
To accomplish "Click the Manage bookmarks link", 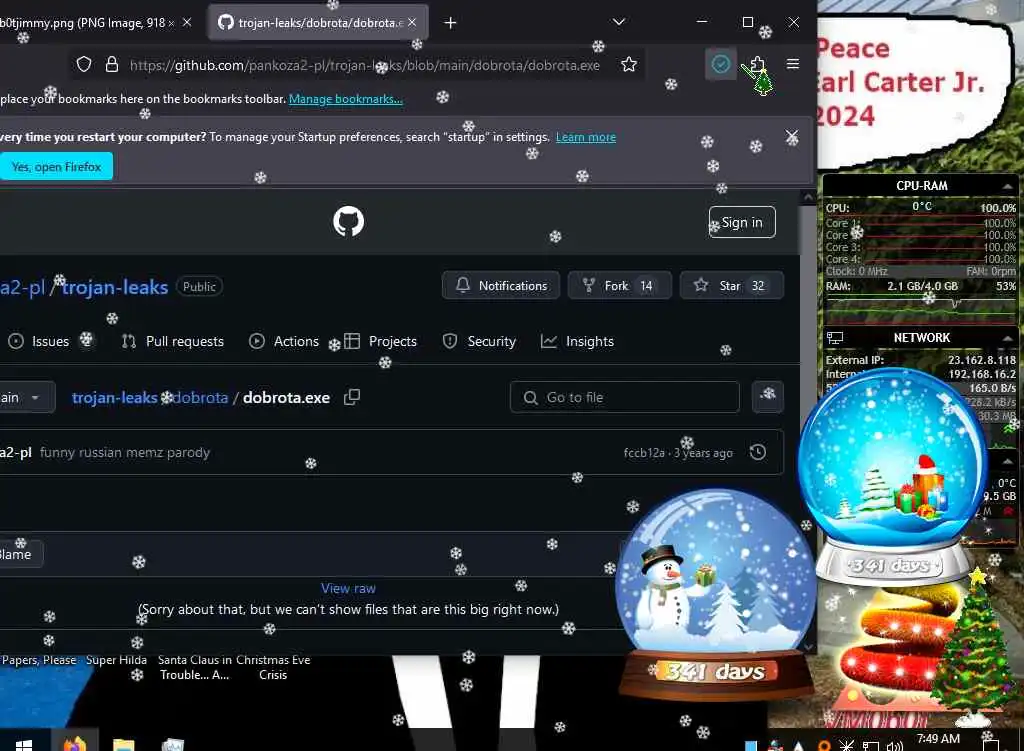I will pos(345,99).
